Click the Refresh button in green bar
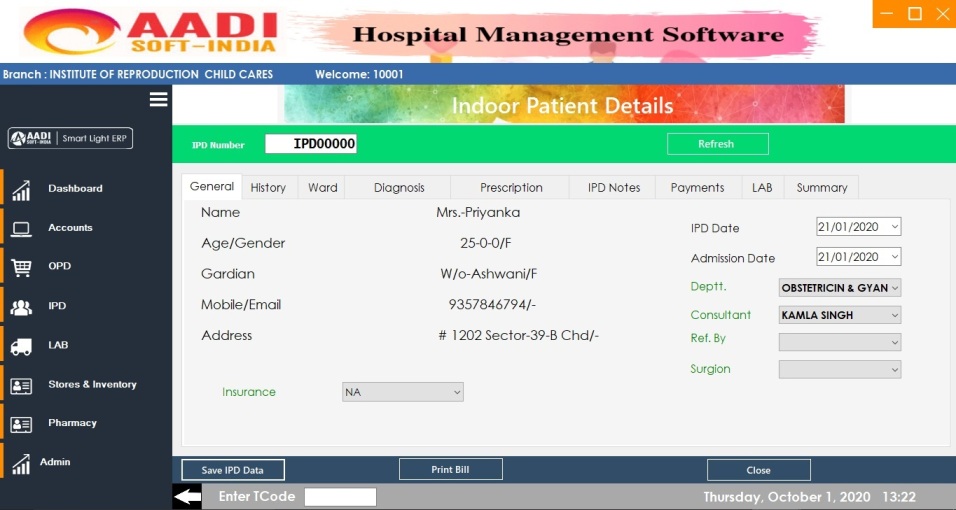The image size is (956, 510). [717, 144]
